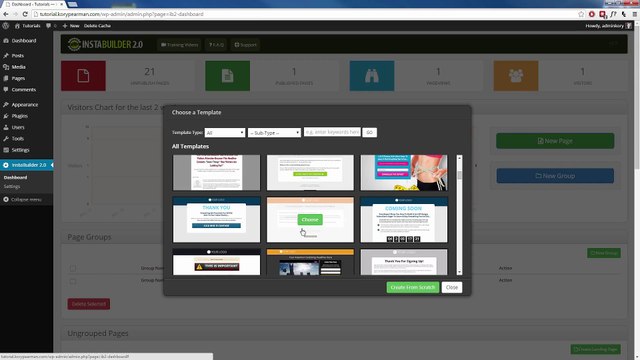Open the Users menu
Screen dimensions: 640x360
click(18, 127)
